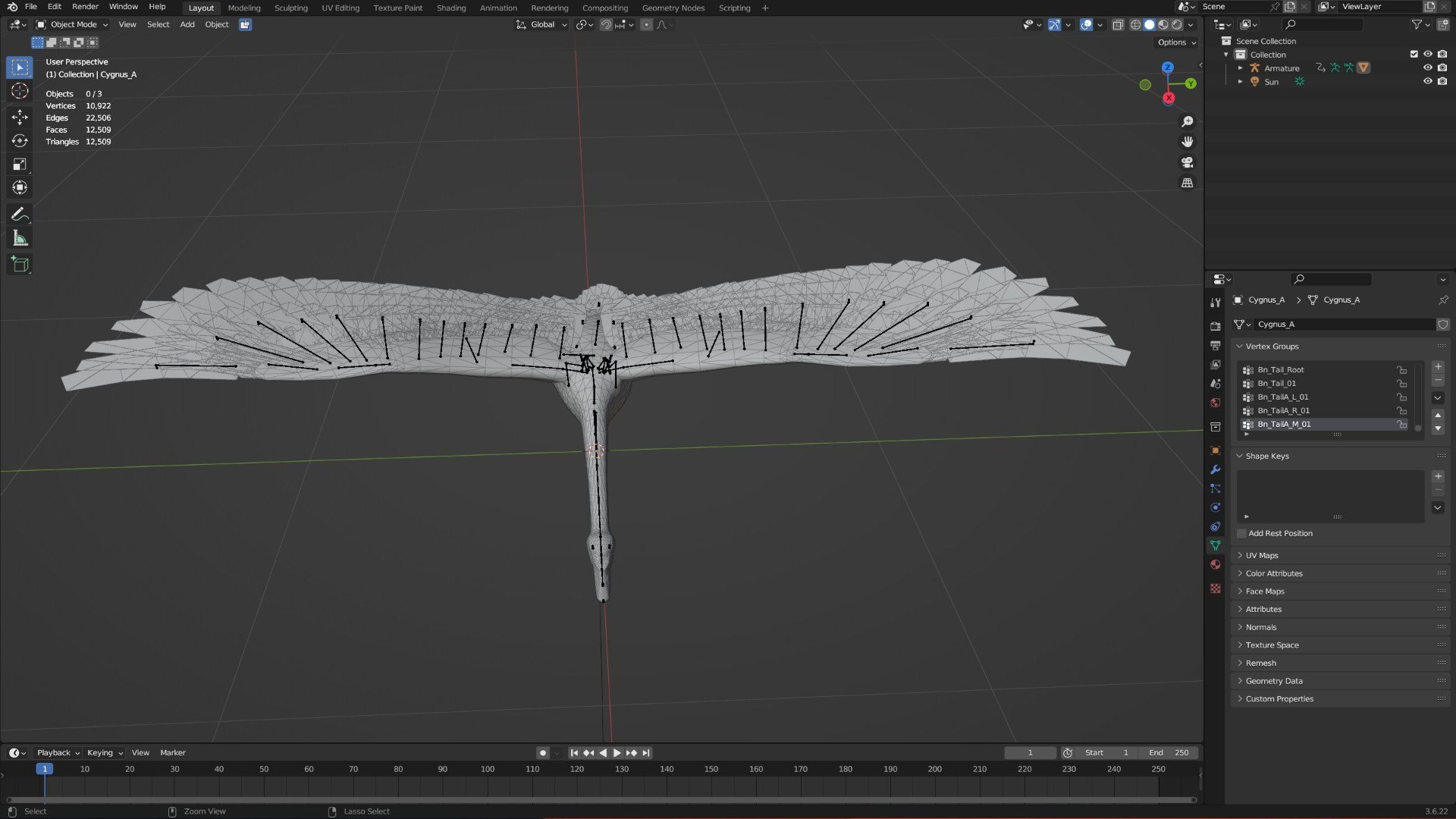Add a new shape key with plus
The height and width of the screenshot is (819, 1456).
(1438, 476)
